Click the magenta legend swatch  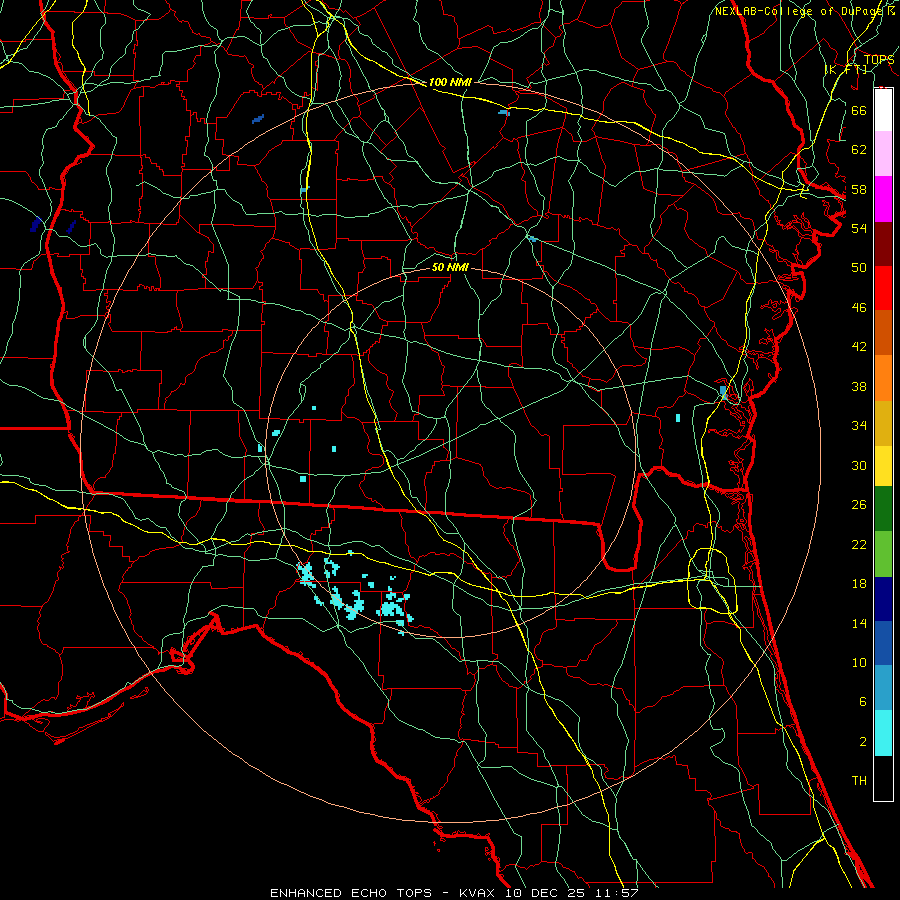(883, 199)
